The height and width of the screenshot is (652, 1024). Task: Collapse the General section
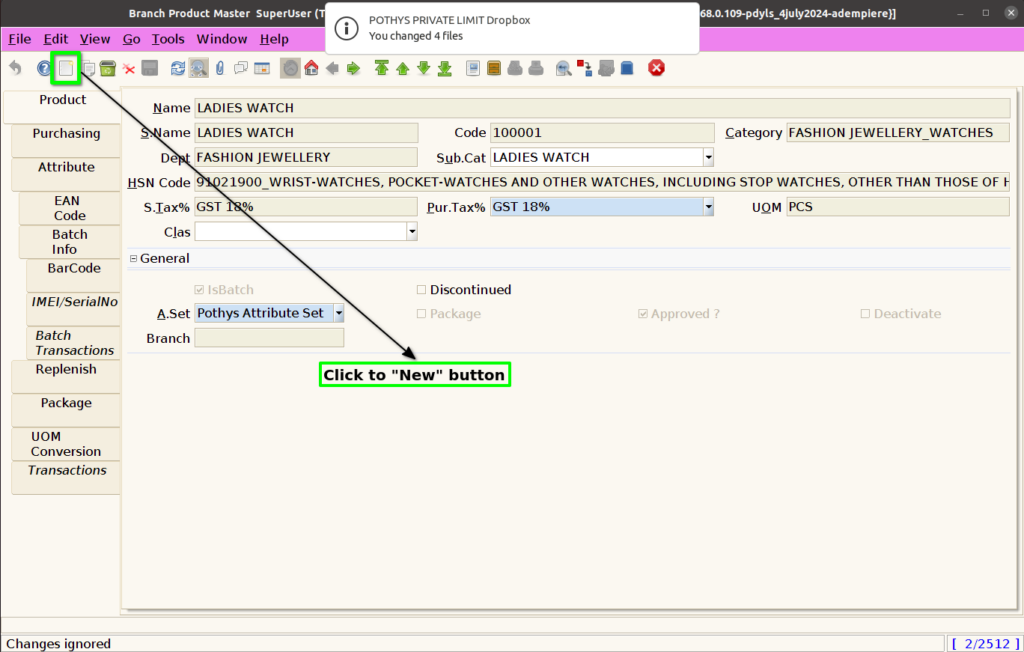[133, 259]
